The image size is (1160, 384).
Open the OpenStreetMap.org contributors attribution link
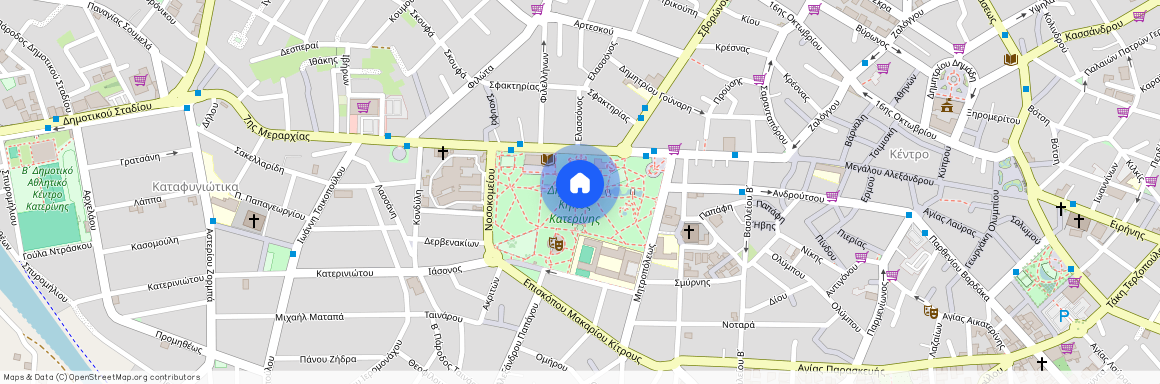pos(134,377)
